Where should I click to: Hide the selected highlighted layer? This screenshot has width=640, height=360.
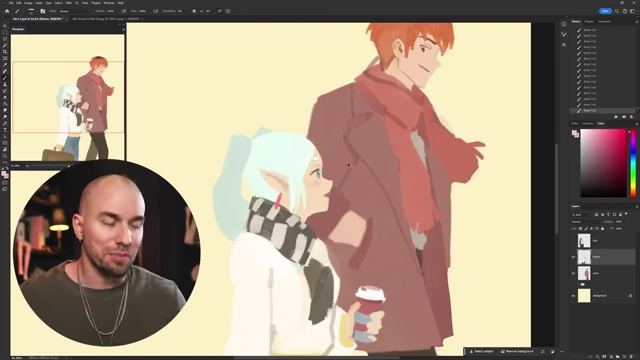573,257
